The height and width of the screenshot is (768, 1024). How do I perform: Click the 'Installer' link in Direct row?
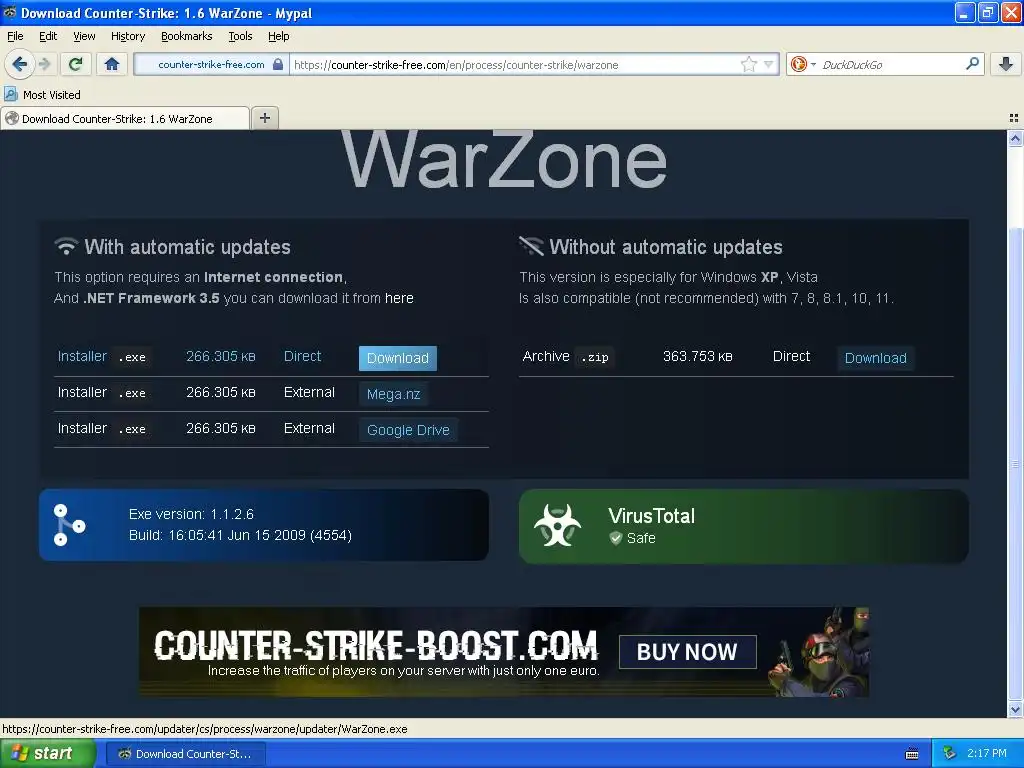click(x=82, y=356)
